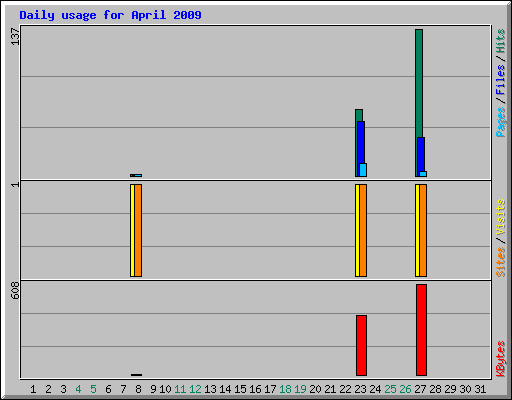Screen dimensions: 512x400
Task: Click the 'Visits' legend label
Action: coord(501,217)
